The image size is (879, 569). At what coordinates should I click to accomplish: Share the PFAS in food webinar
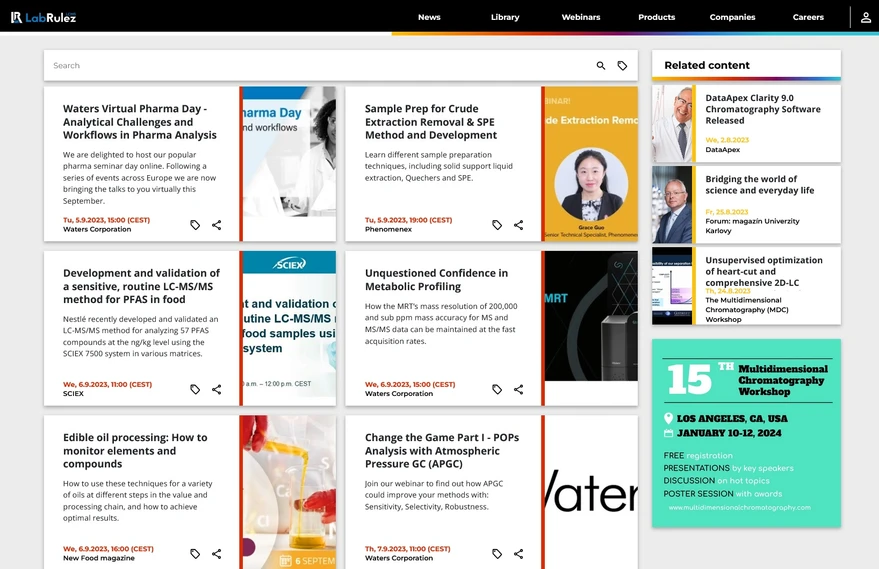tap(216, 389)
